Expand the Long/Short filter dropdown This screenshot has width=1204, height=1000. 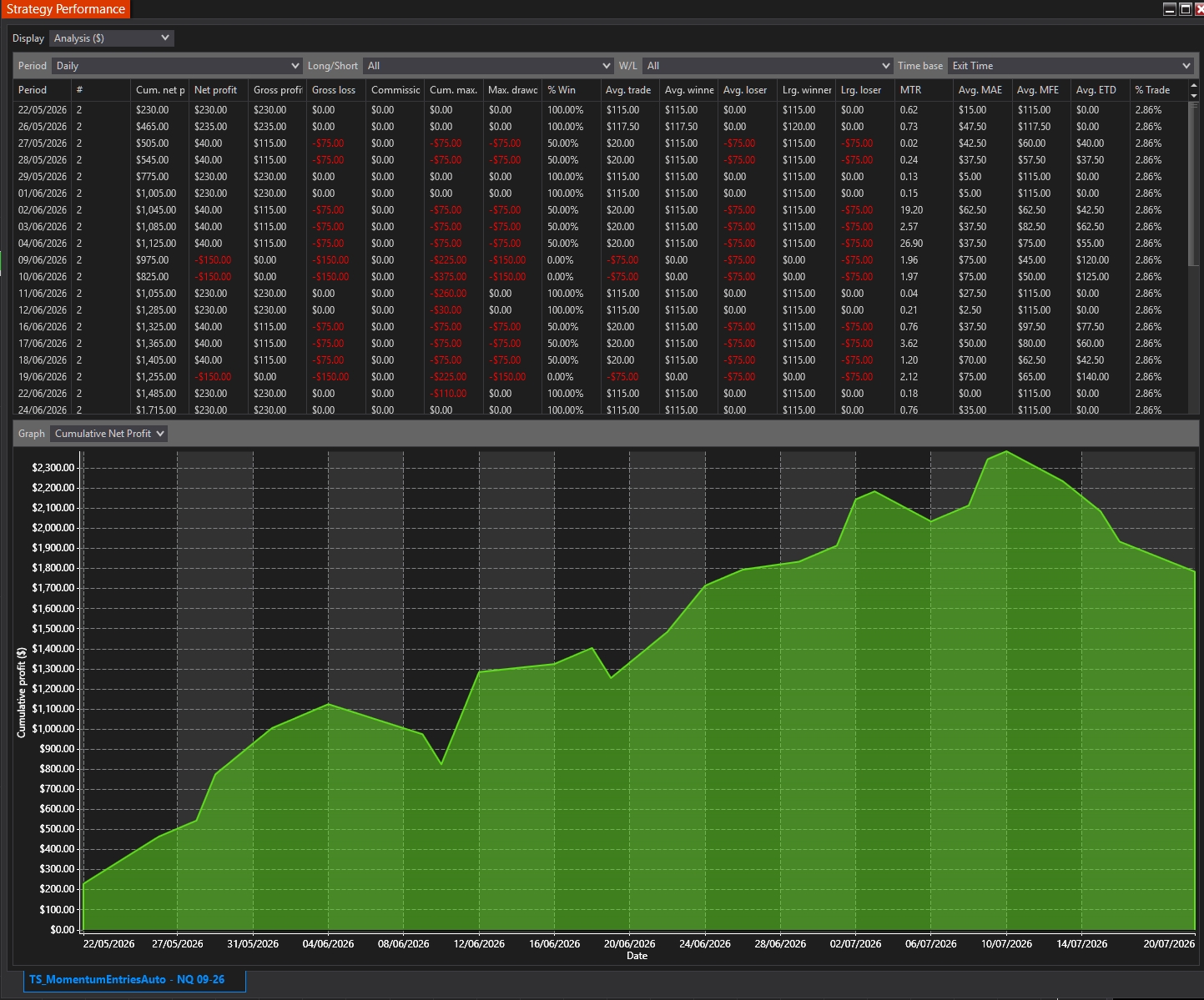point(489,66)
